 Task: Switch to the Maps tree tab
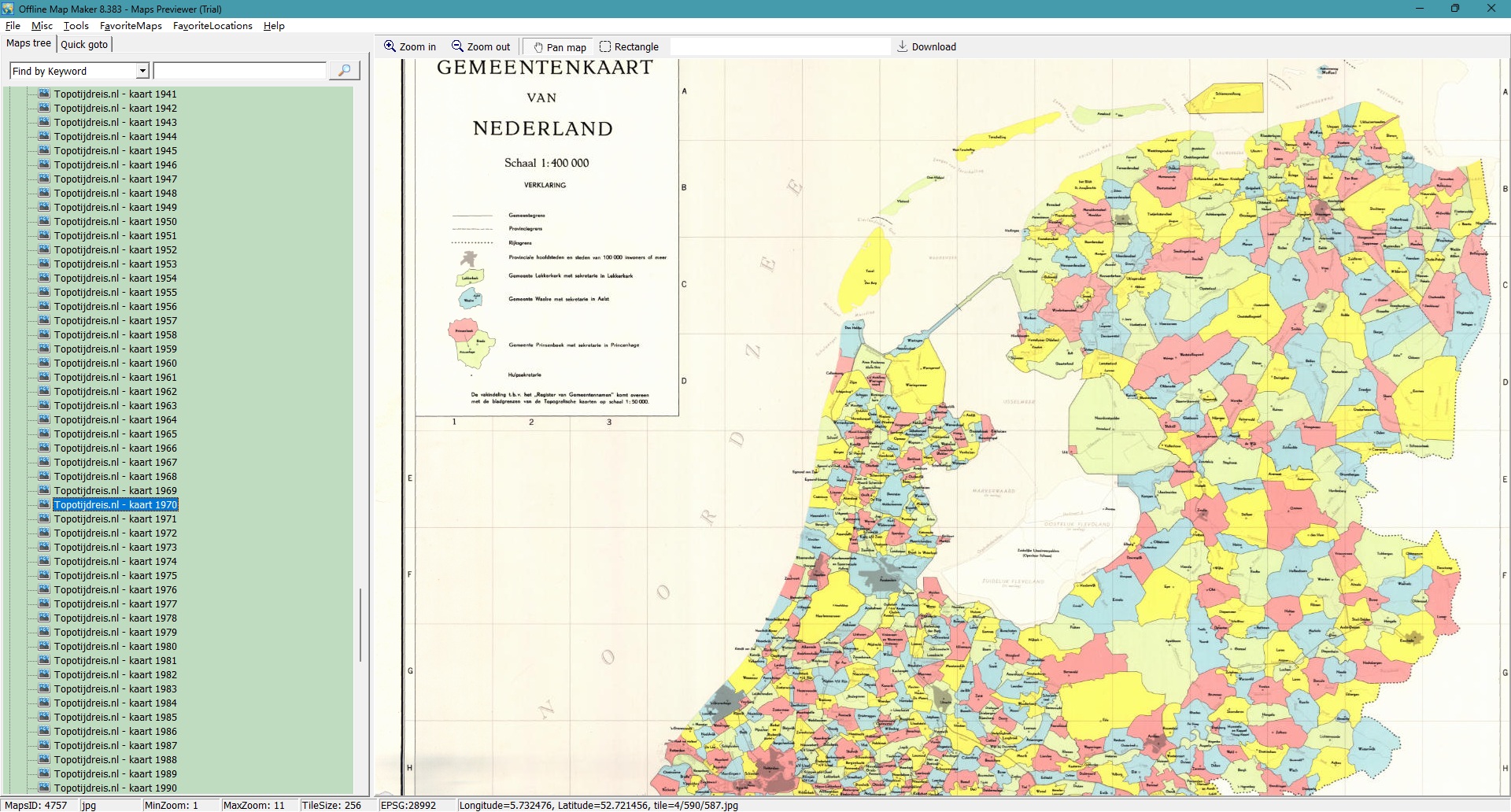[x=28, y=44]
